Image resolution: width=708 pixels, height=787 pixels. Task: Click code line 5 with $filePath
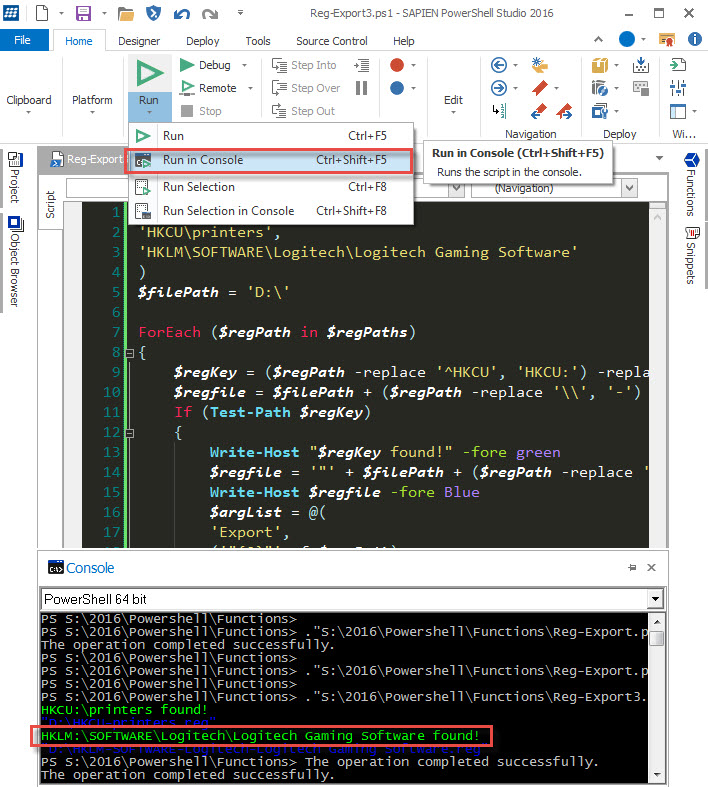(214, 293)
